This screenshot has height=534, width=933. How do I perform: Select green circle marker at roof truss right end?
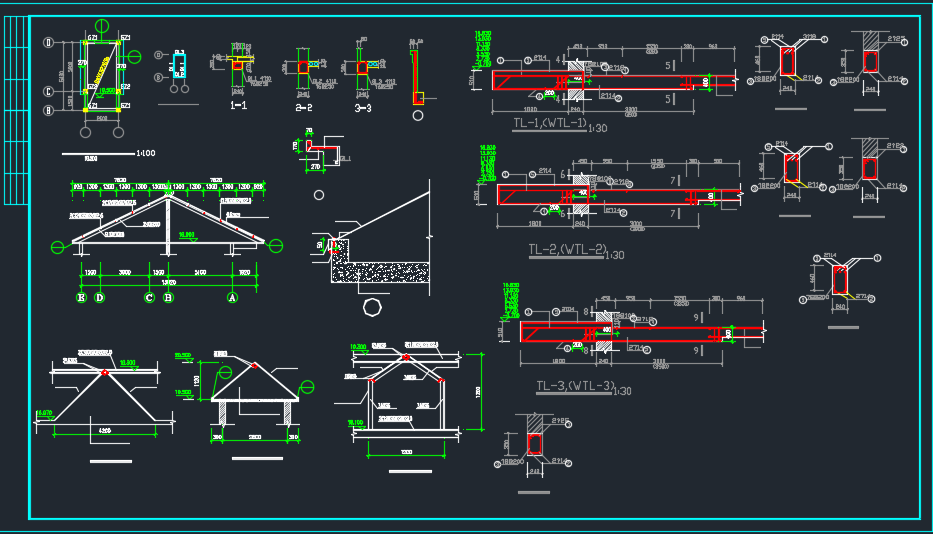click(x=276, y=245)
